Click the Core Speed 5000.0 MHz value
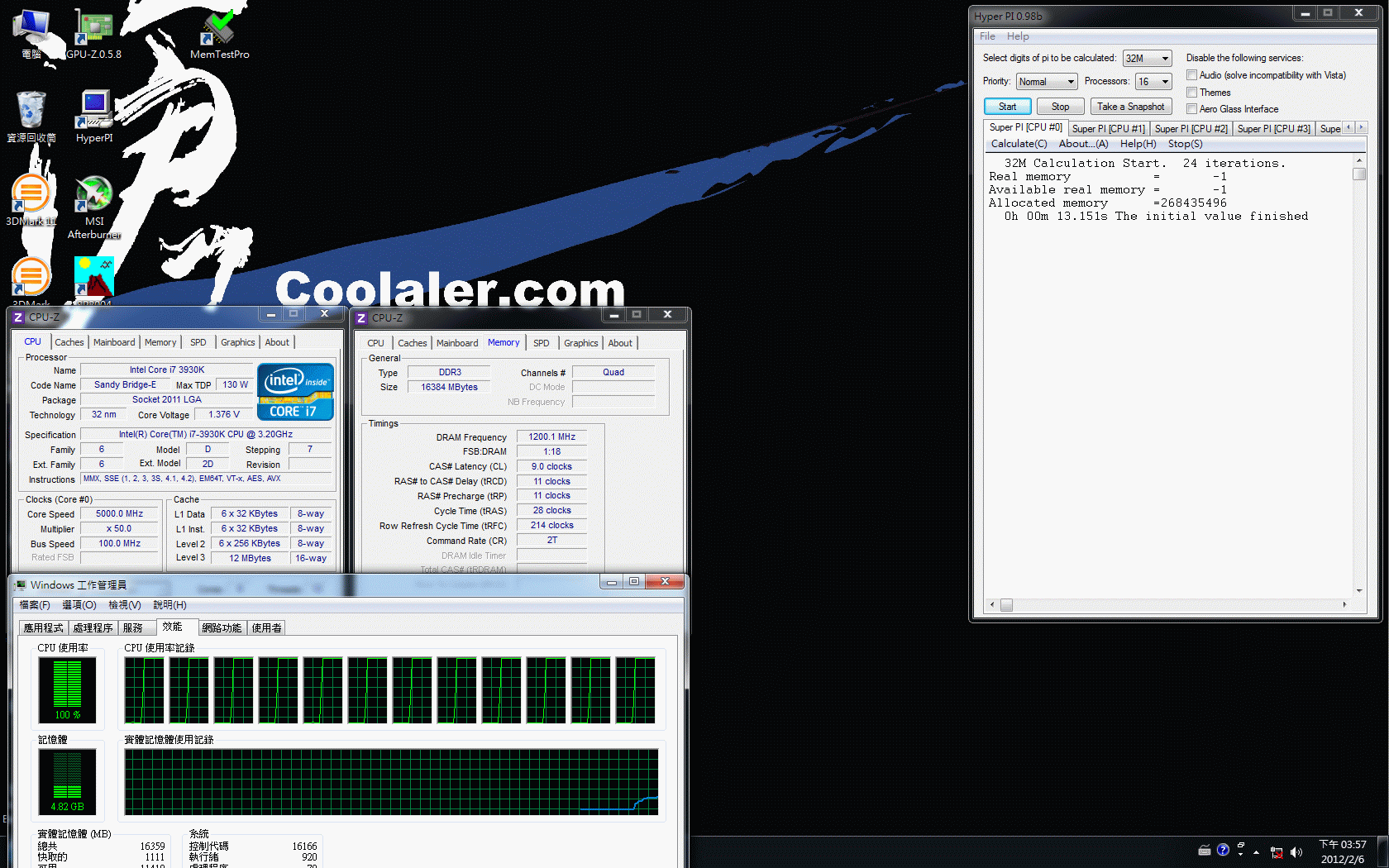 119,514
